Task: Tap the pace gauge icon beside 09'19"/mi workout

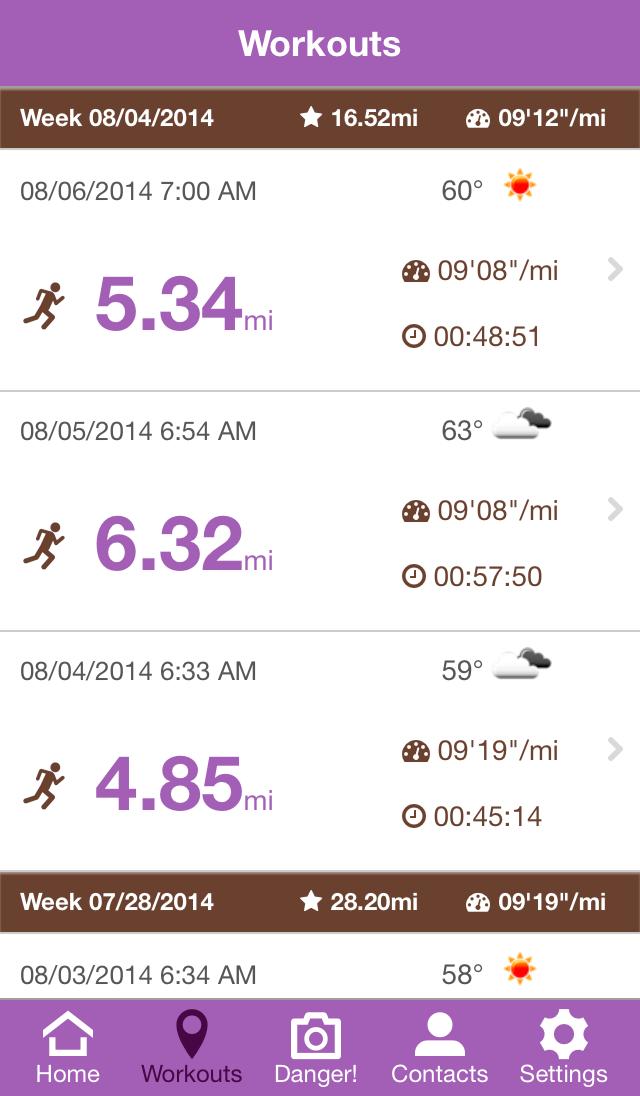Action: [415, 751]
